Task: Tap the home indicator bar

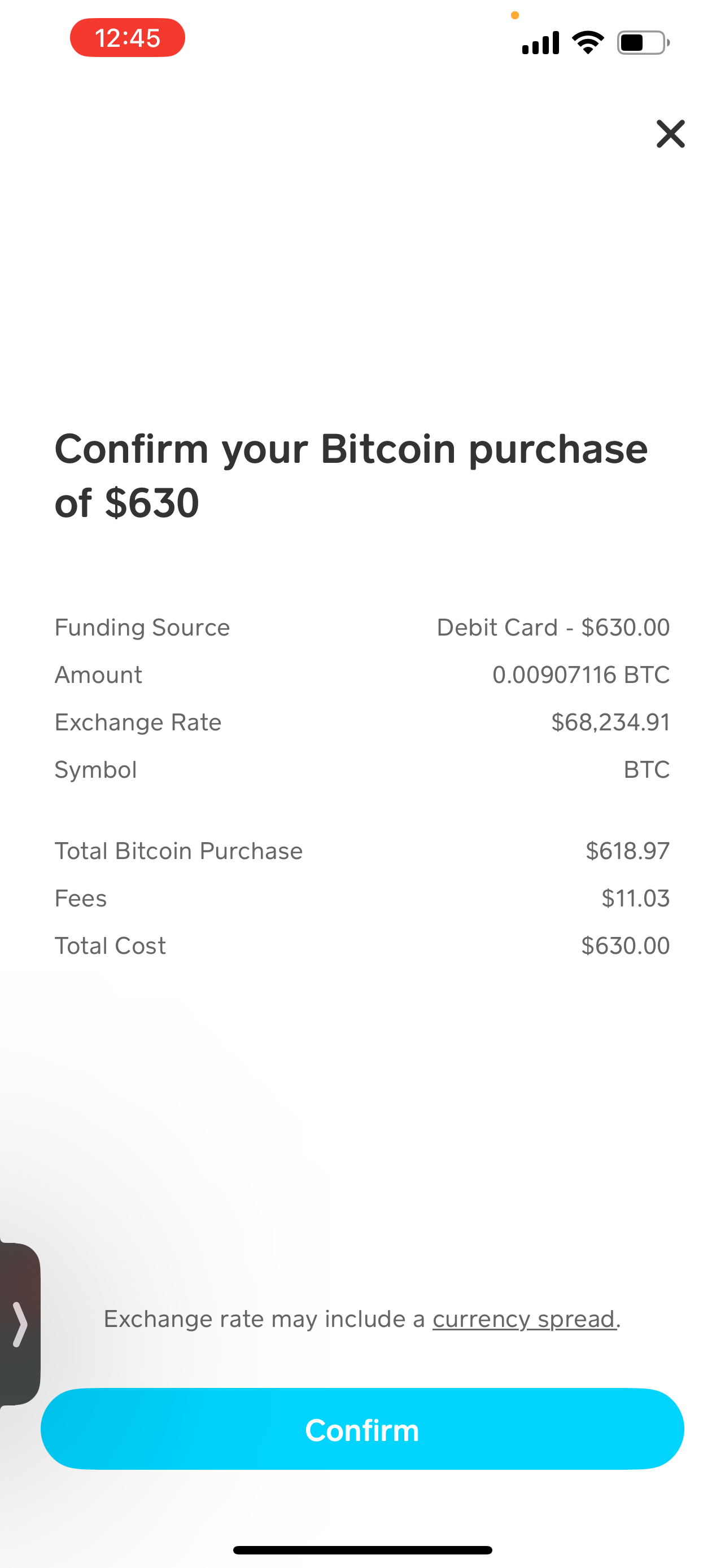Action: tap(362, 1550)
